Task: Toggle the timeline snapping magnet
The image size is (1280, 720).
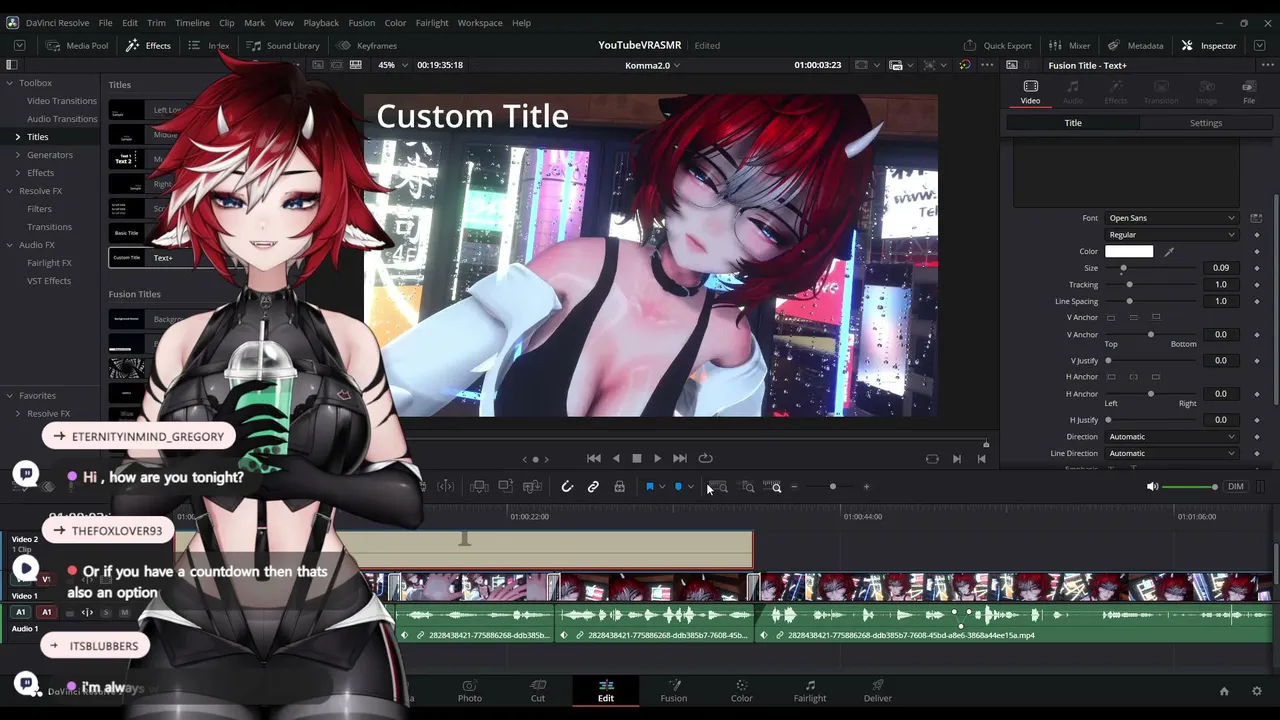Action: click(567, 487)
